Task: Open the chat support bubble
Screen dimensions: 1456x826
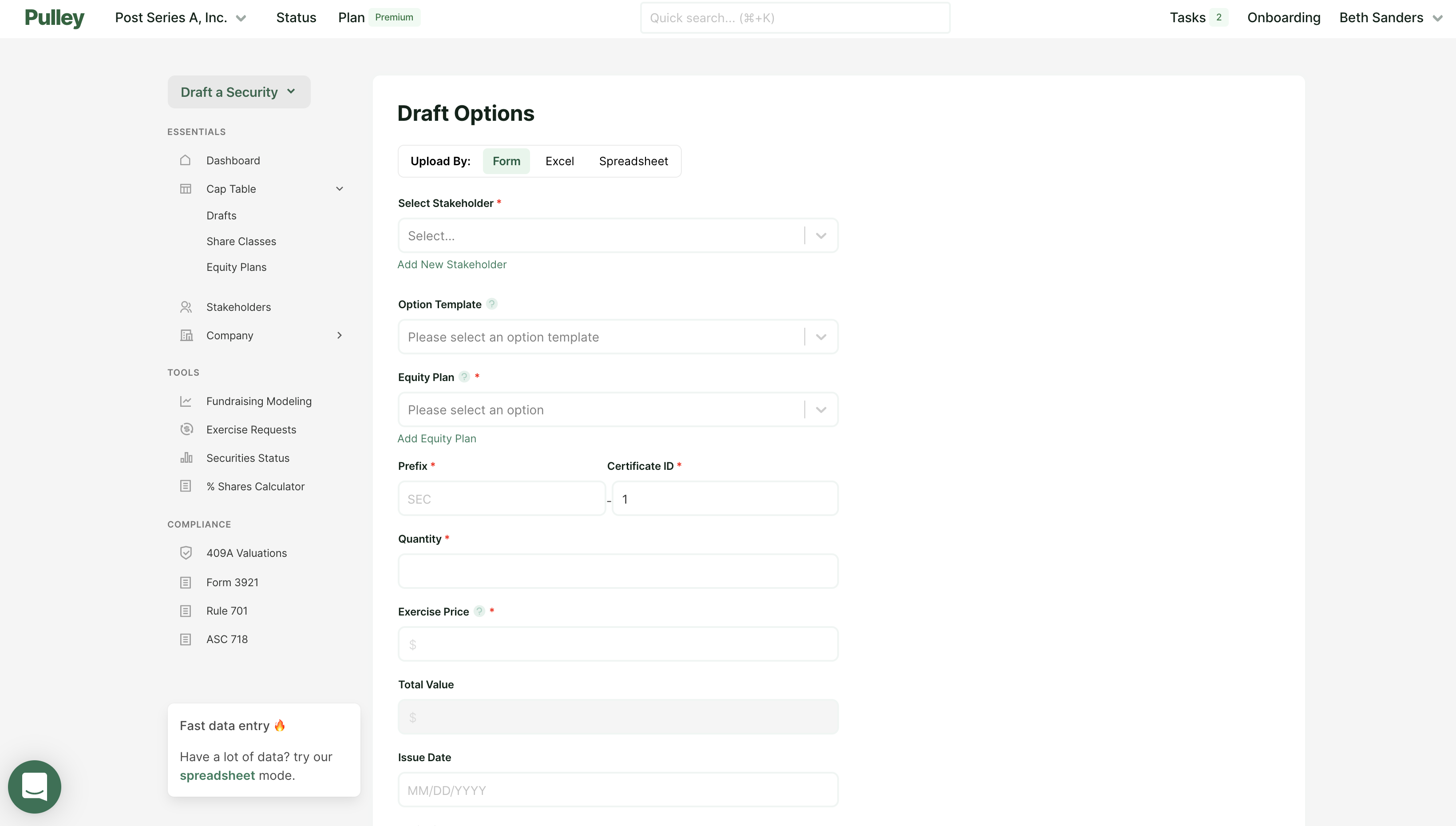Action: (34, 787)
